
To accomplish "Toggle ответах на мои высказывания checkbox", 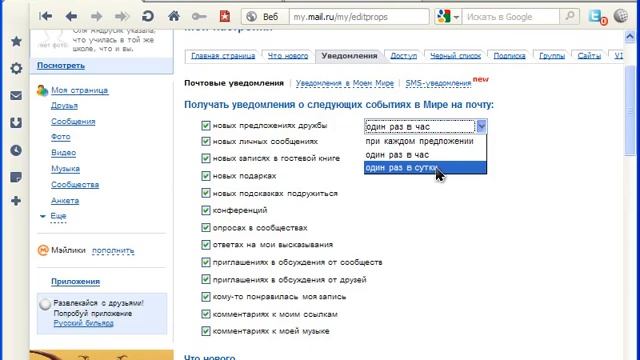I will point(206,244).
